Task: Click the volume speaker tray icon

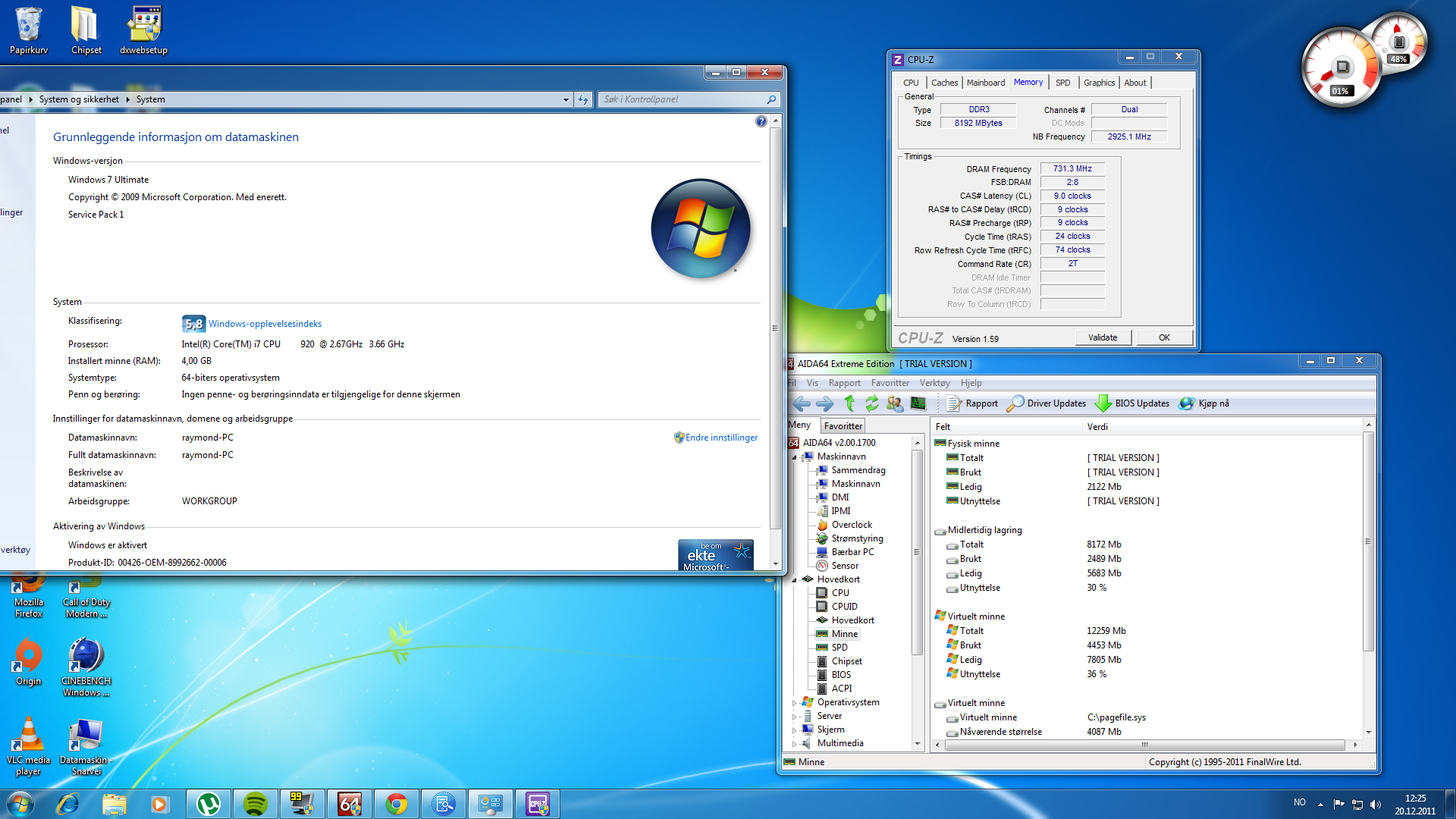Action: 1376,804
